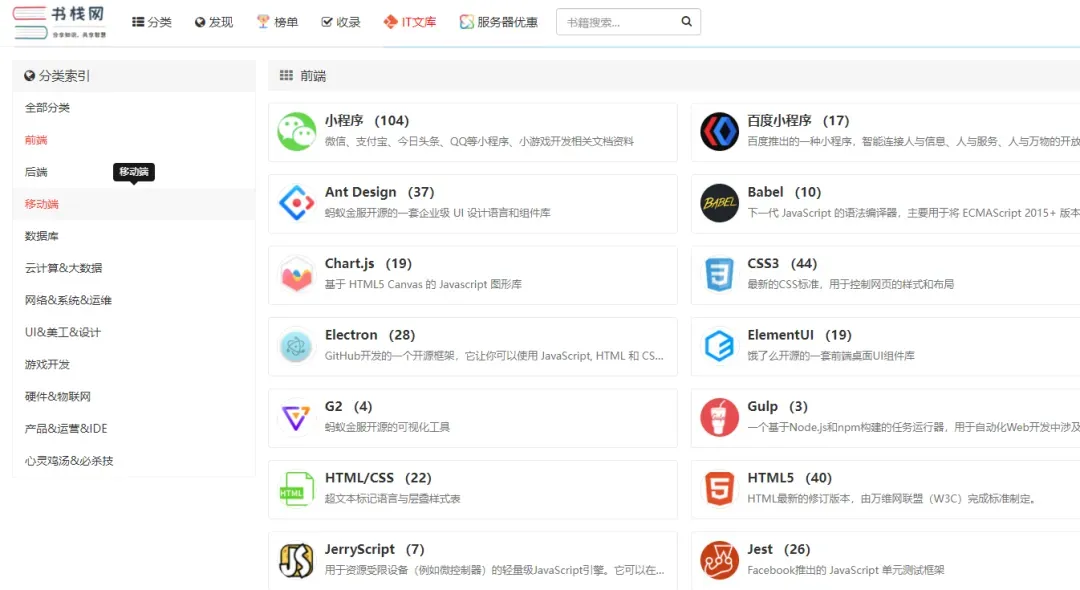
Task: Open the 百度小程序 (17) title
Action: click(798, 120)
